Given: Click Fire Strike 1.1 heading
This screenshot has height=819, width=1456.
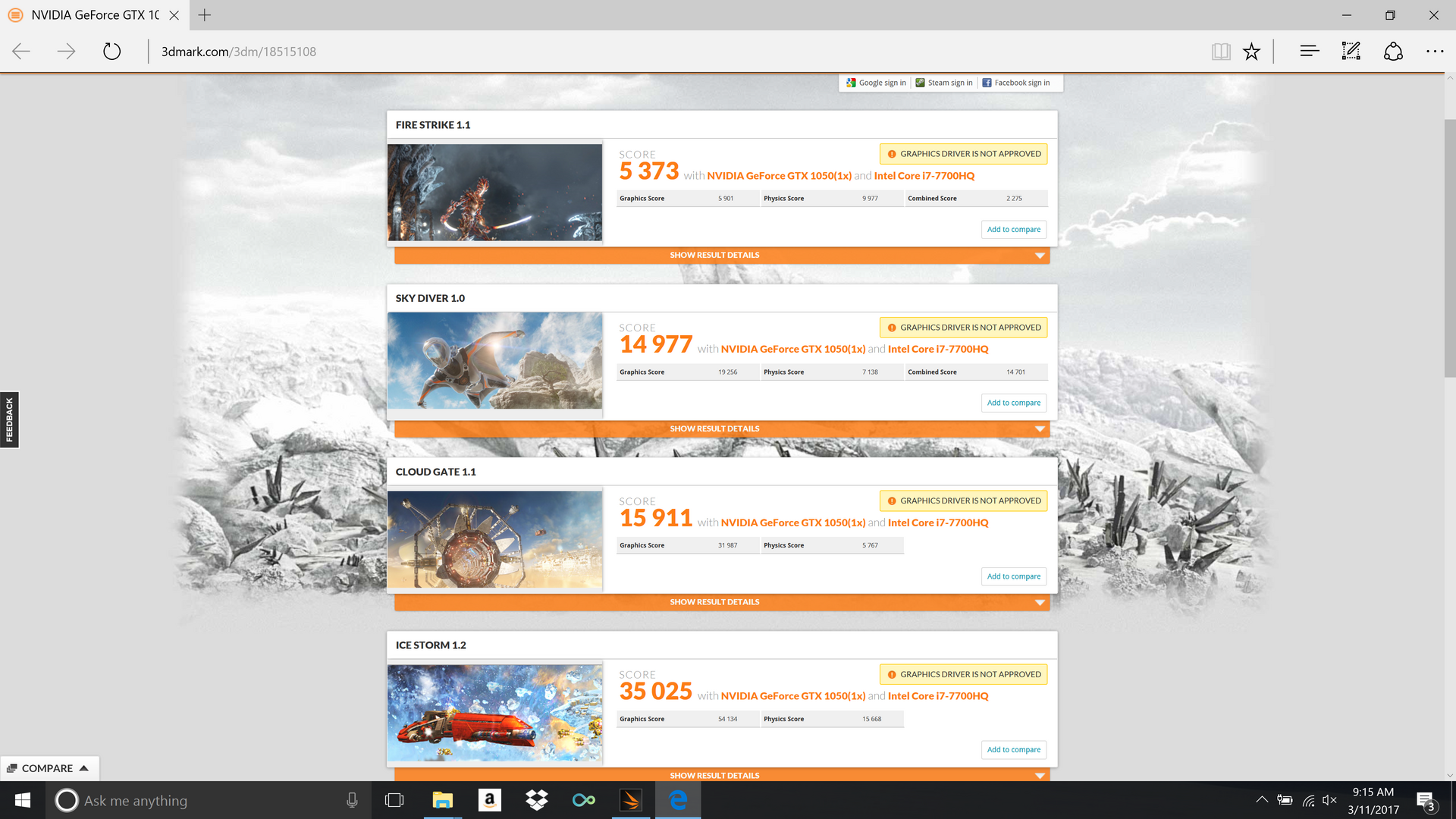Looking at the screenshot, I should pyautogui.click(x=433, y=125).
